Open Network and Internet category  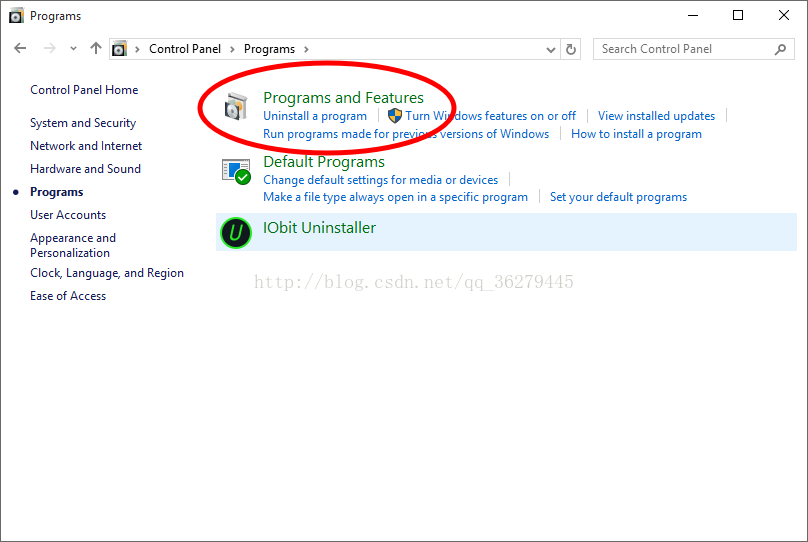[x=86, y=146]
